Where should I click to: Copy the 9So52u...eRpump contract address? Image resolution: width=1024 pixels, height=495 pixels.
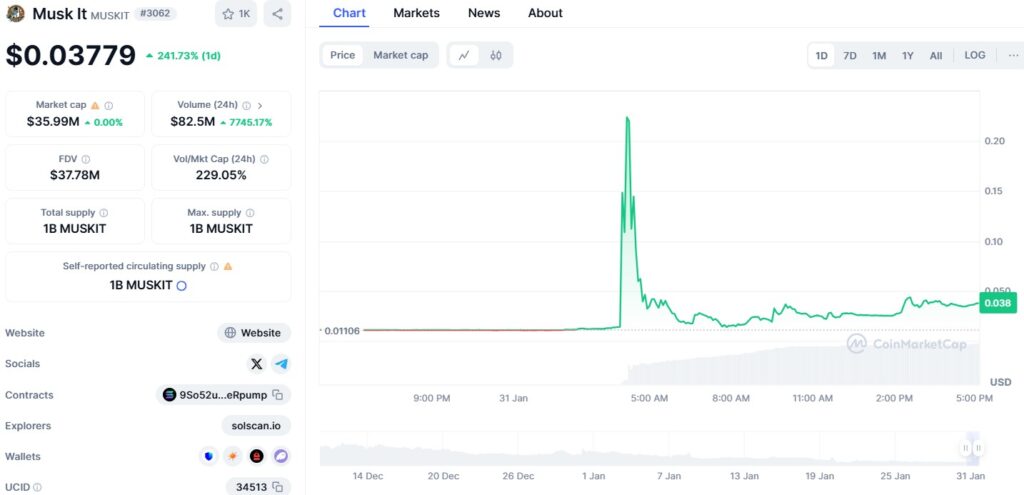coord(278,395)
